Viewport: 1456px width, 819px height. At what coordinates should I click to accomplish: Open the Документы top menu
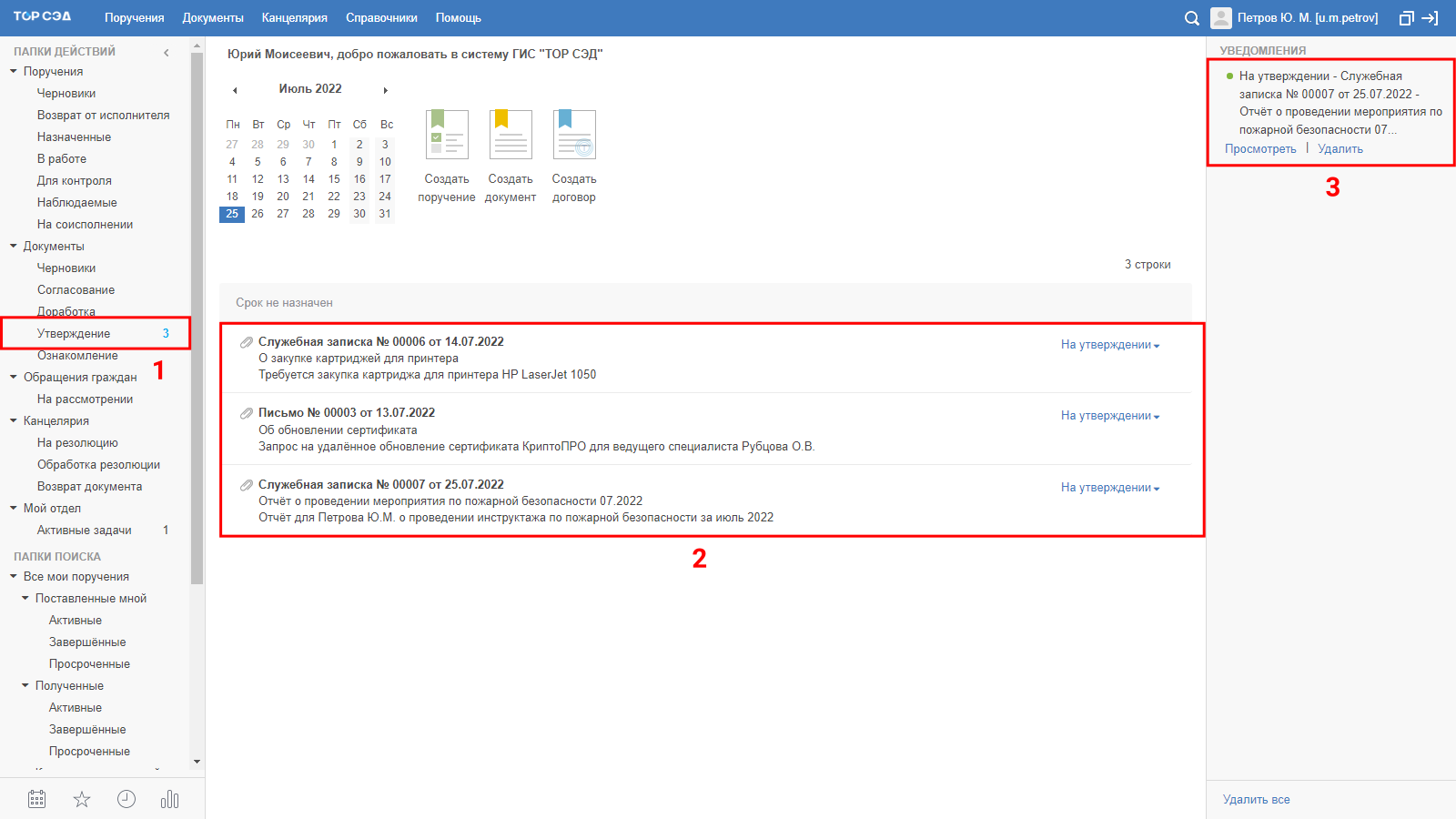213,18
